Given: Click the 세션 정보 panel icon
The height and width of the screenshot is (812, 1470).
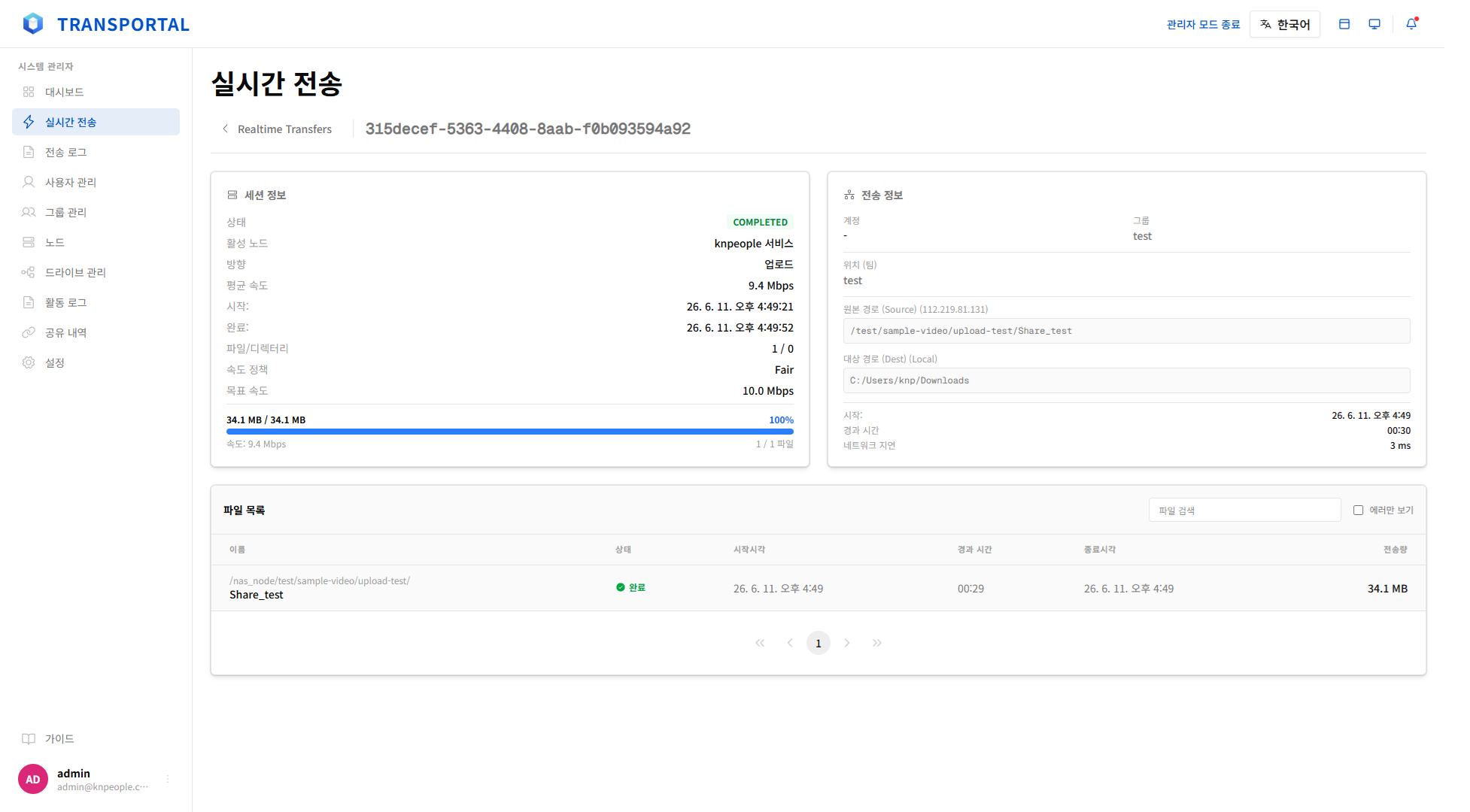Looking at the screenshot, I should click(x=232, y=195).
